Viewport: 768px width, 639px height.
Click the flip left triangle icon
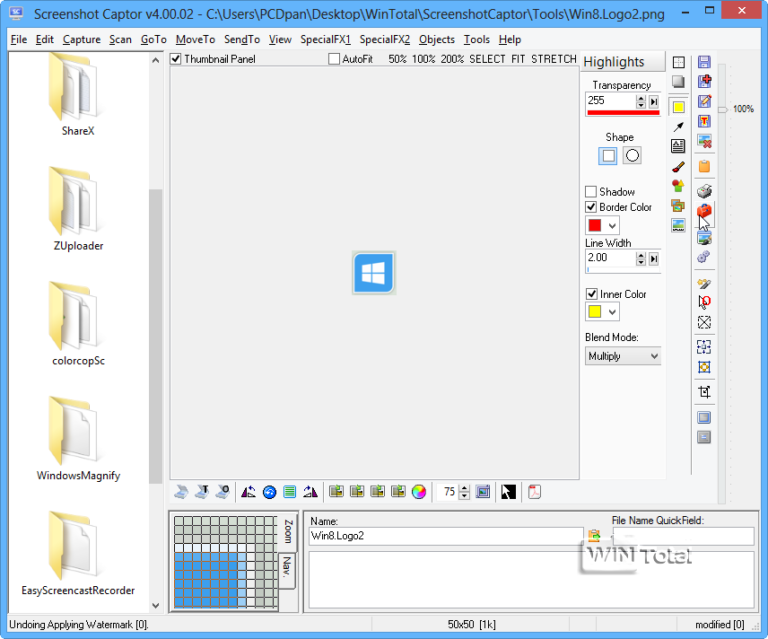[x=248, y=492]
